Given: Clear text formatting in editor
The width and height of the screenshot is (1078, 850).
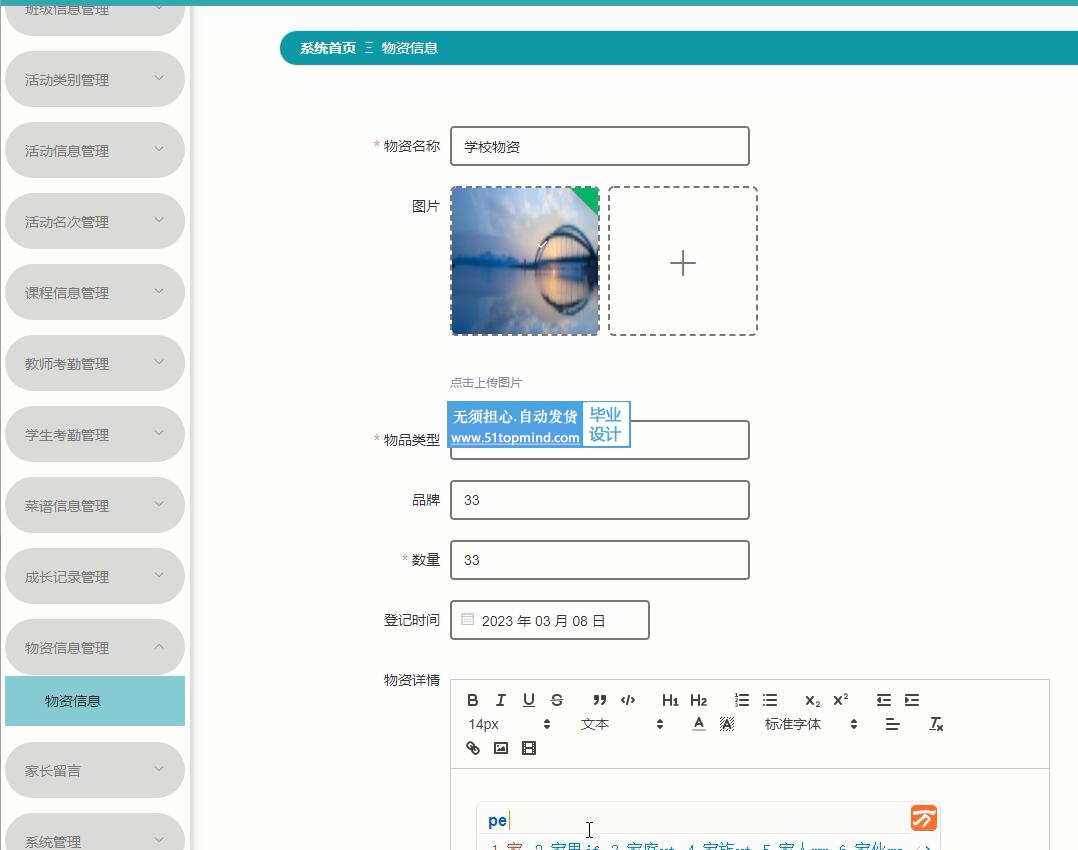Looking at the screenshot, I should point(936,723).
